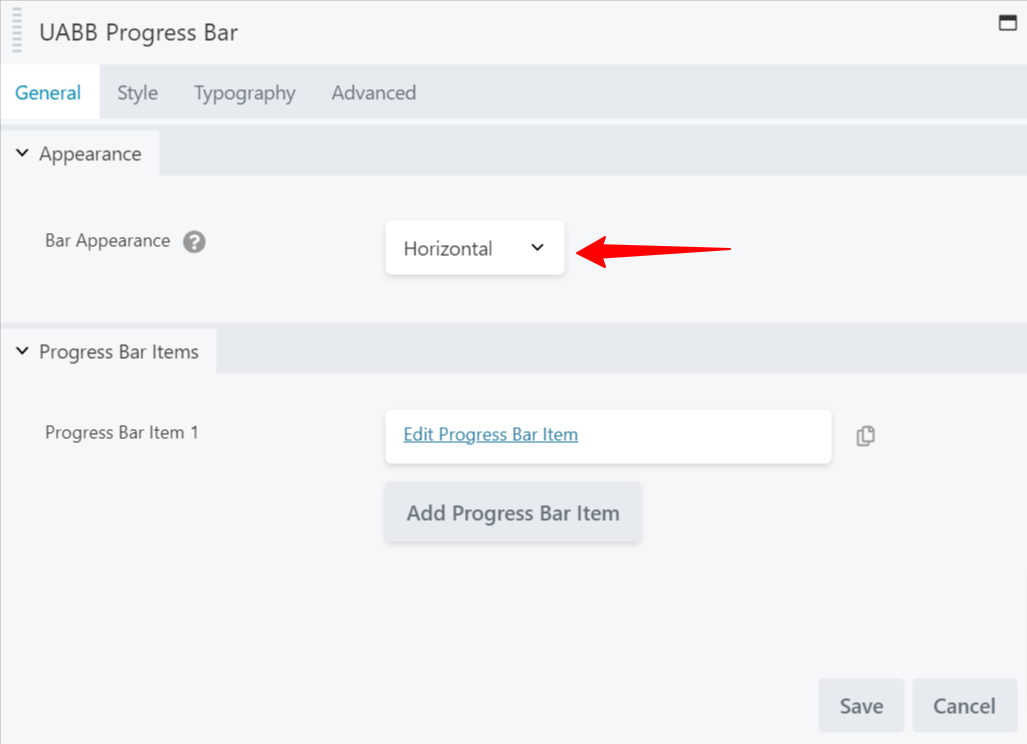Switch to the General tab

(x=48, y=93)
